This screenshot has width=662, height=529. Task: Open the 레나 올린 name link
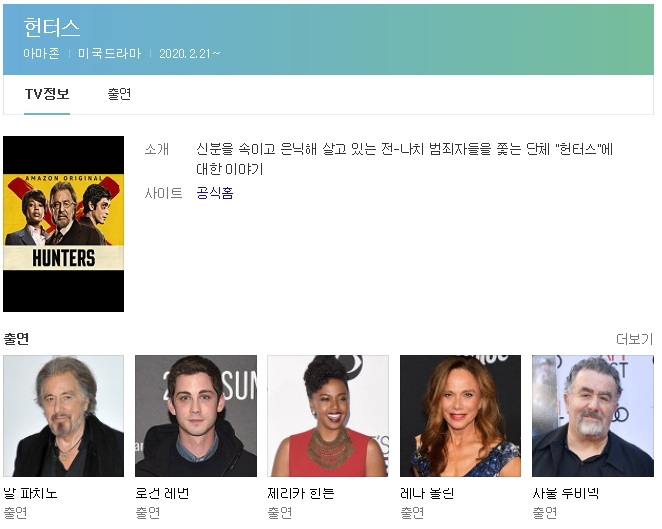click(427, 493)
